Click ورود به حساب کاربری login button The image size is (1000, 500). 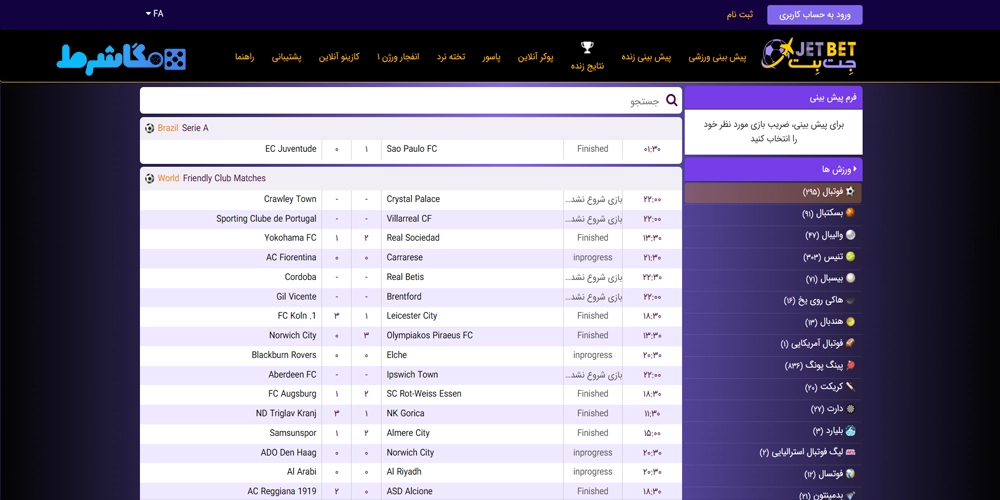coord(814,15)
